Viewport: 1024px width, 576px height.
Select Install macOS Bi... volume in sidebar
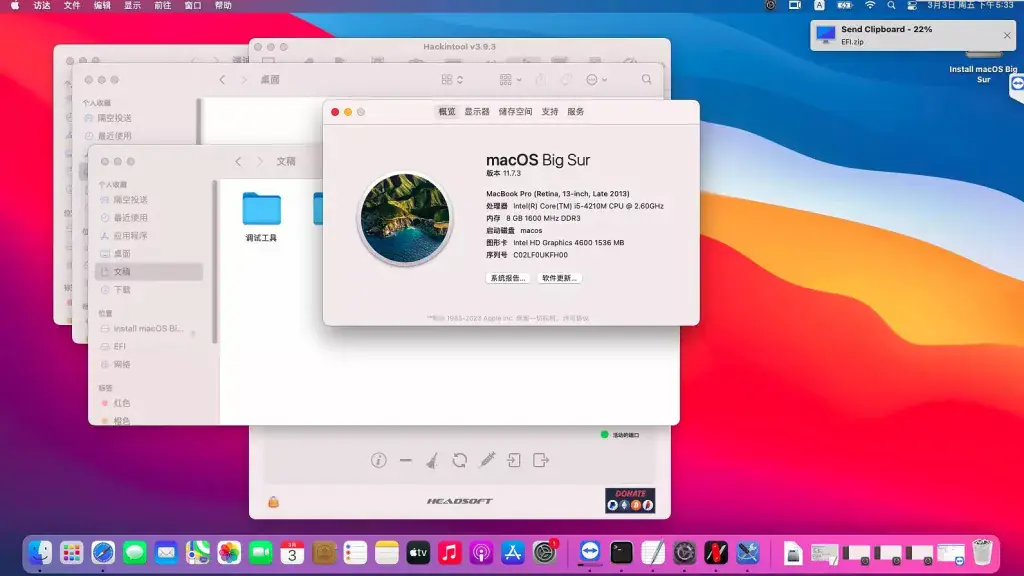(x=150, y=328)
